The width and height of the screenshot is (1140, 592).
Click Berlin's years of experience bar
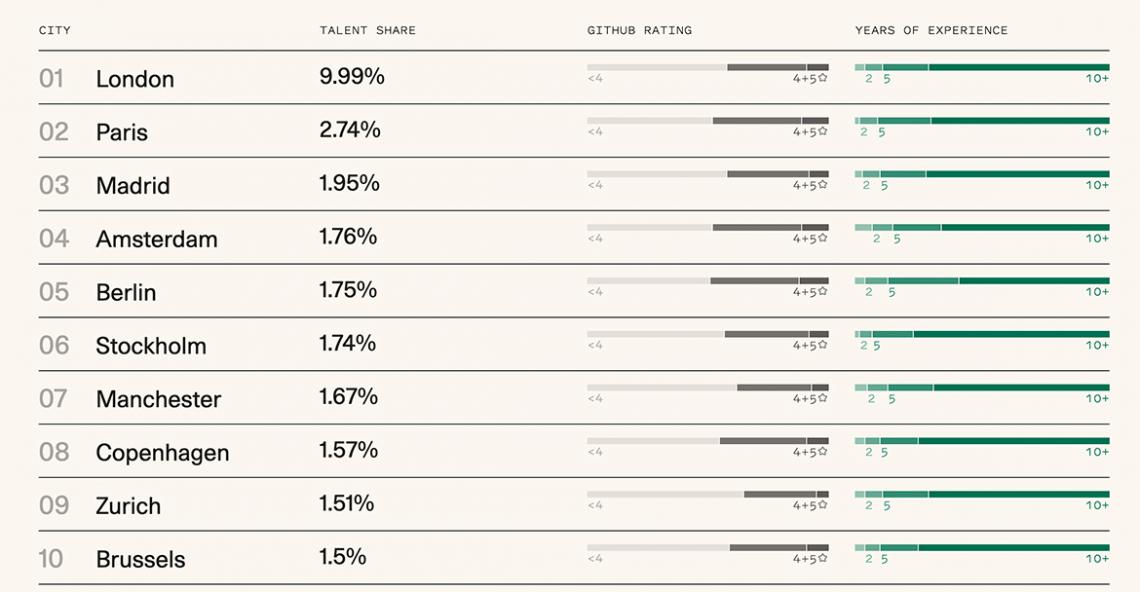[x=982, y=281]
